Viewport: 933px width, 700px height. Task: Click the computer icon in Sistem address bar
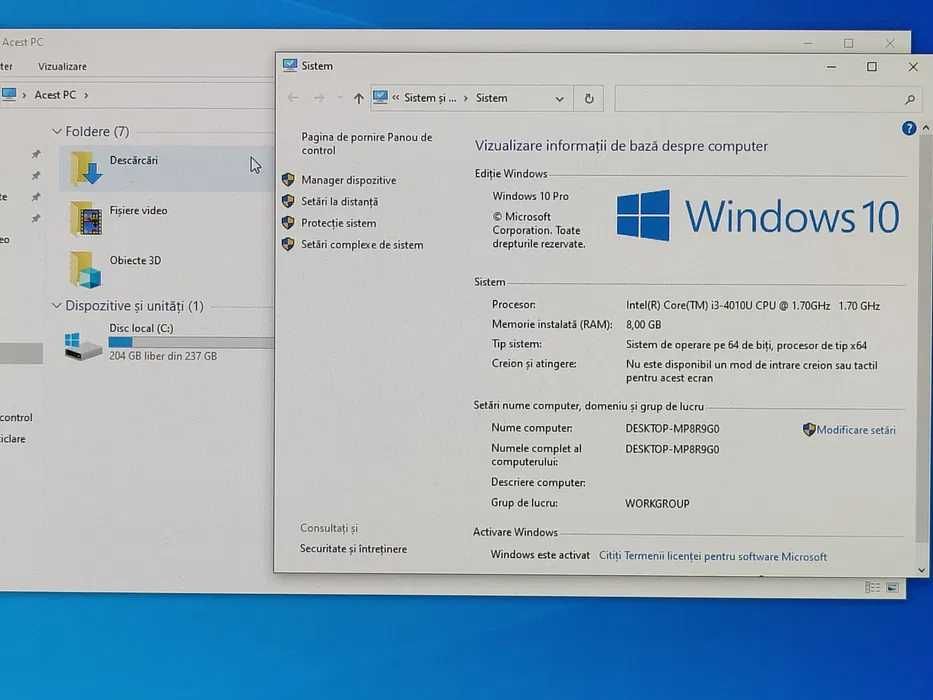click(x=380, y=97)
